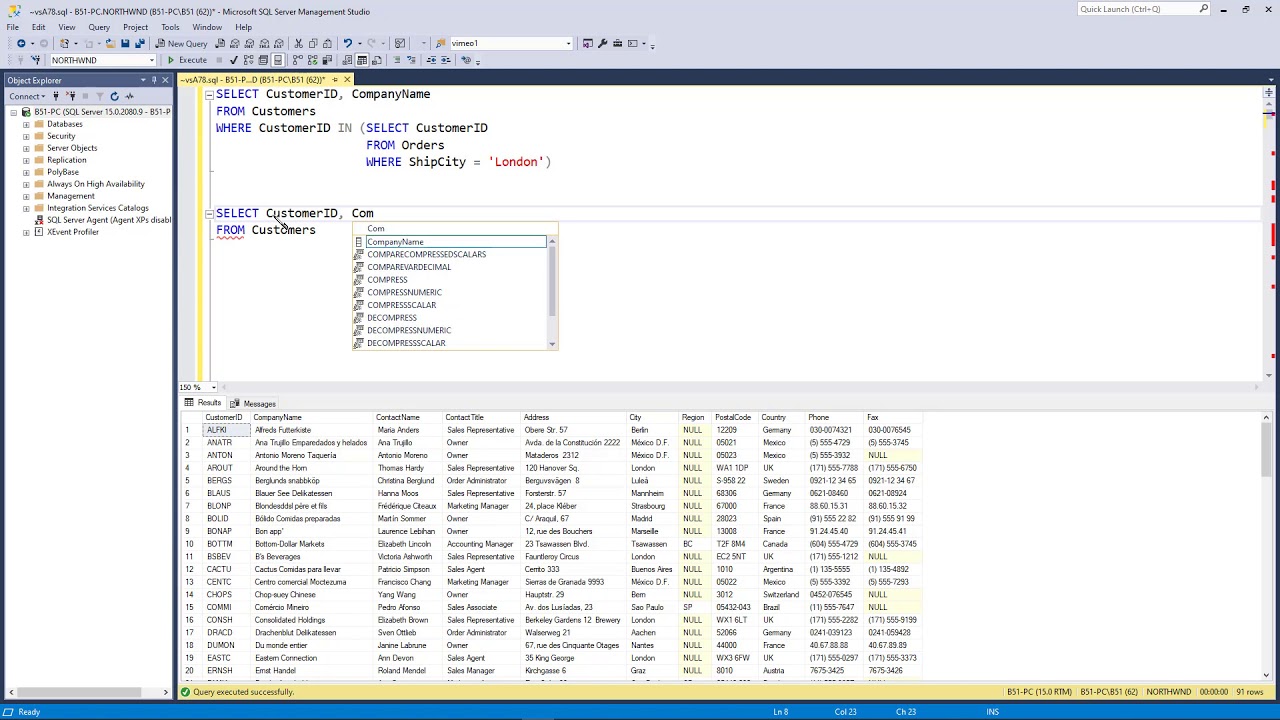1280x720 pixels.
Task: Expand the Security folder node
Action: (x=26, y=136)
